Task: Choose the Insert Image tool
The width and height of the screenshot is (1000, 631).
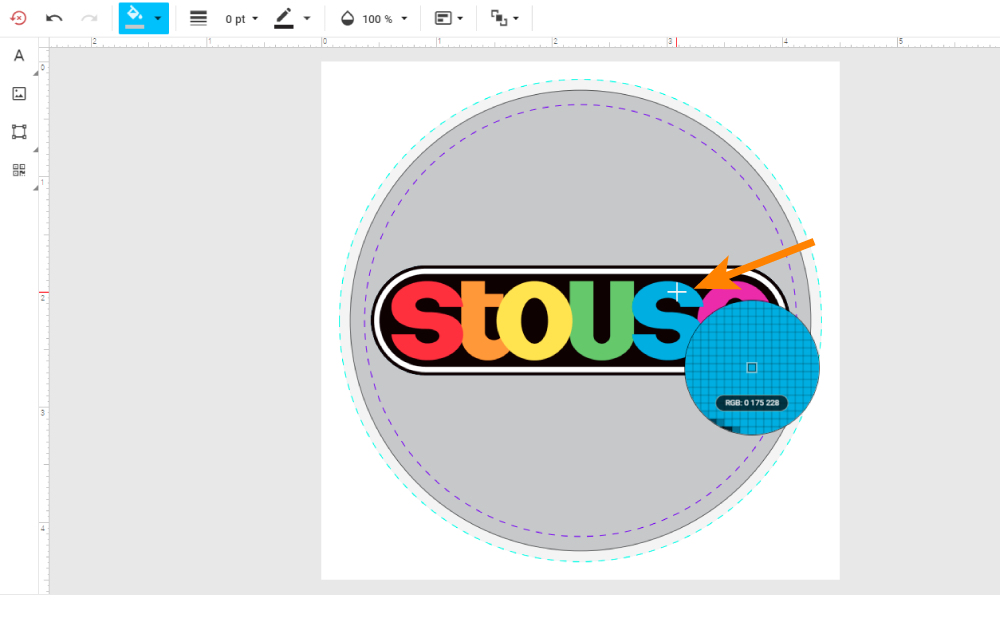Action: tap(19, 94)
